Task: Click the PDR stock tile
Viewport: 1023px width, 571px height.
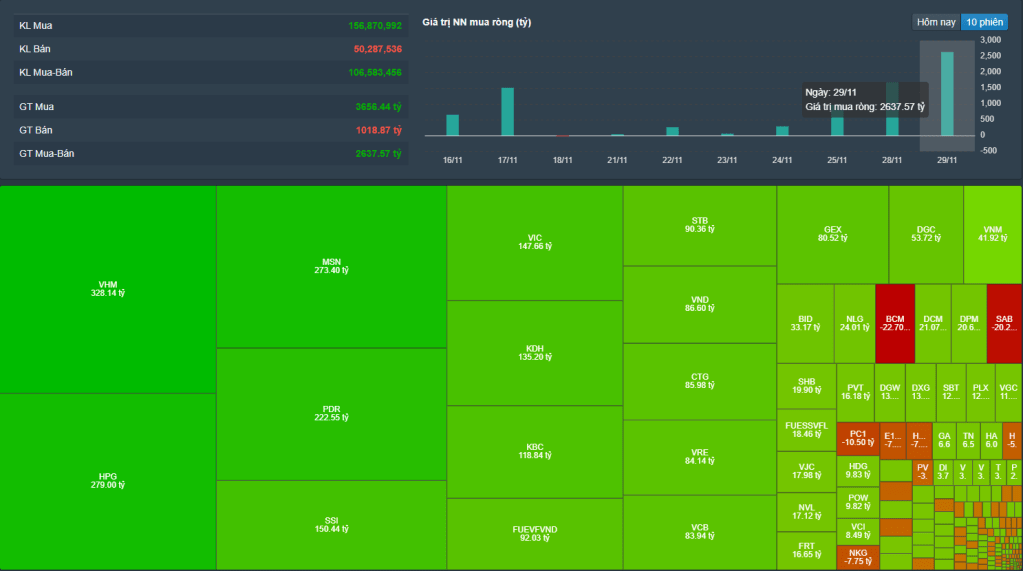Action: pyautogui.click(x=331, y=414)
